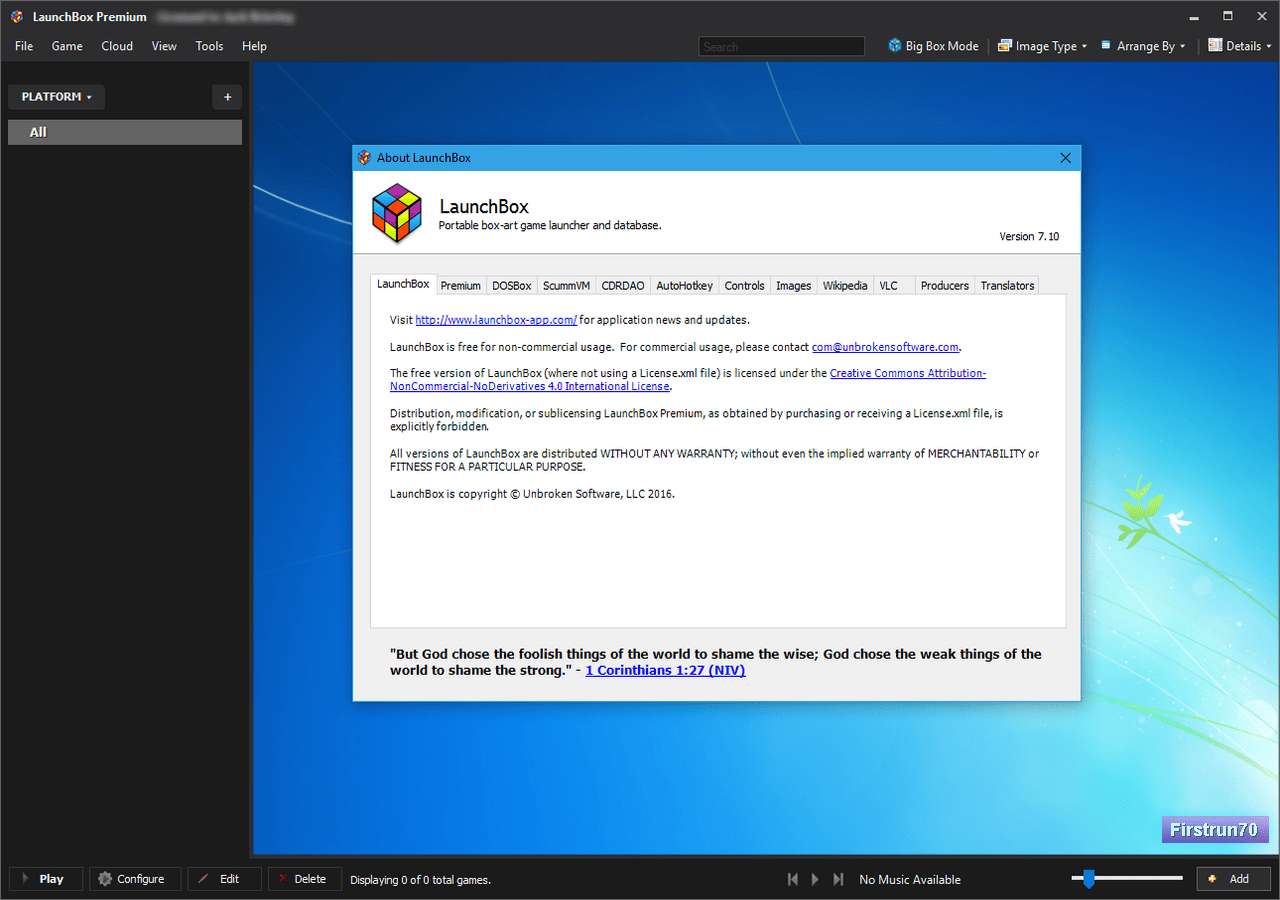
Task: Click the plus button beside PLATFORM
Action: [x=227, y=97]
